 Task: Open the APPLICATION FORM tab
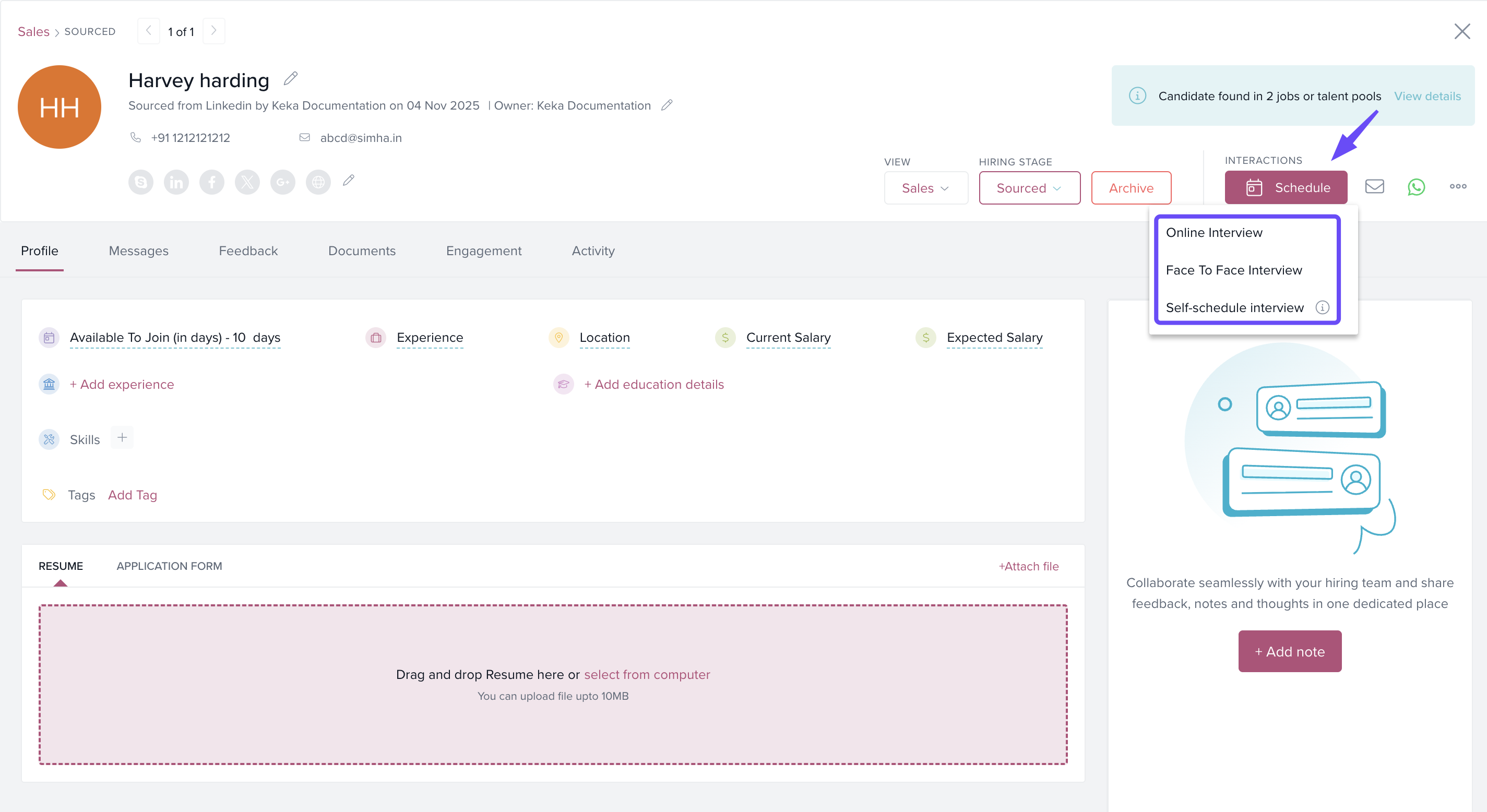click(169, 566)
